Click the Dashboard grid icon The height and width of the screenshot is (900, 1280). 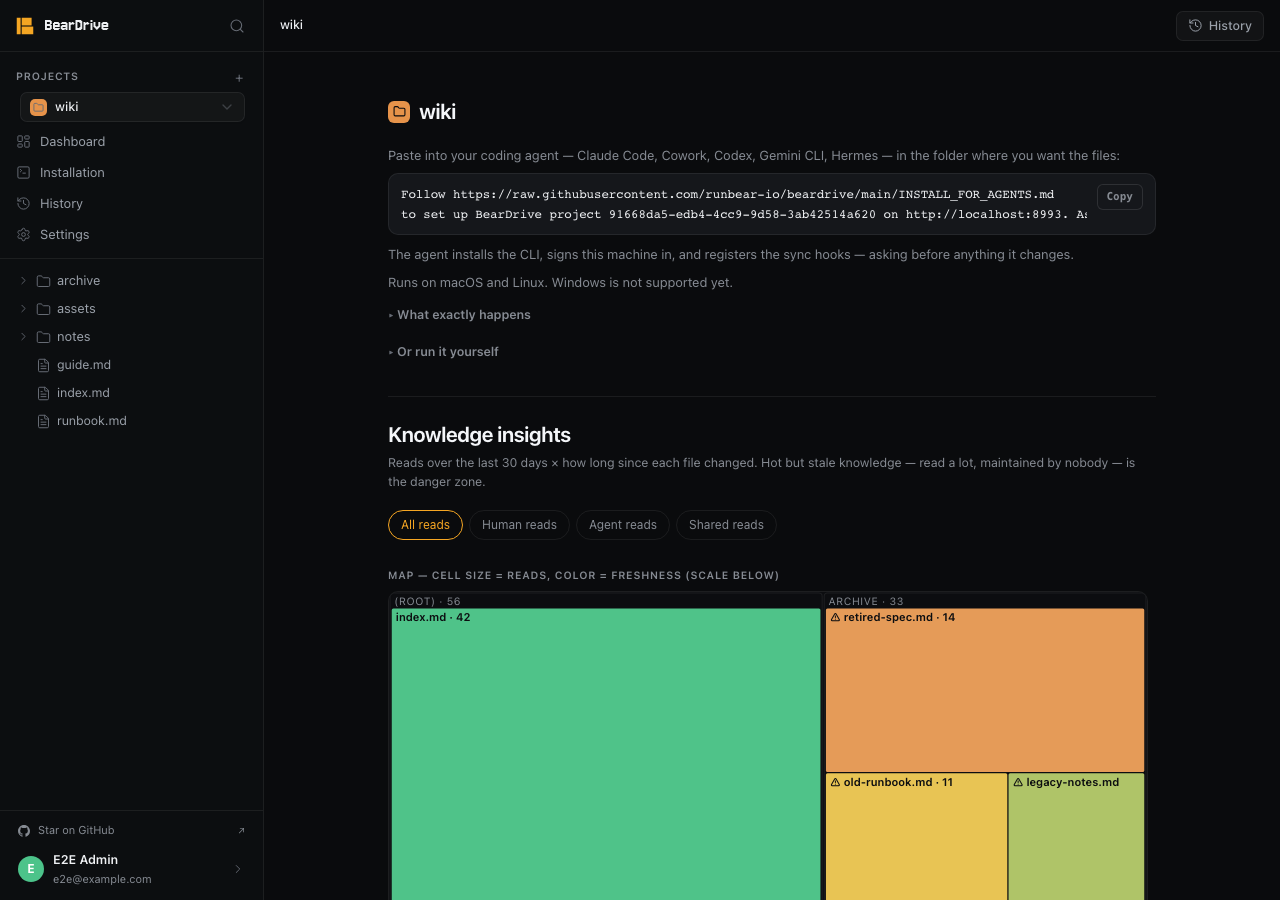[24, 142]
